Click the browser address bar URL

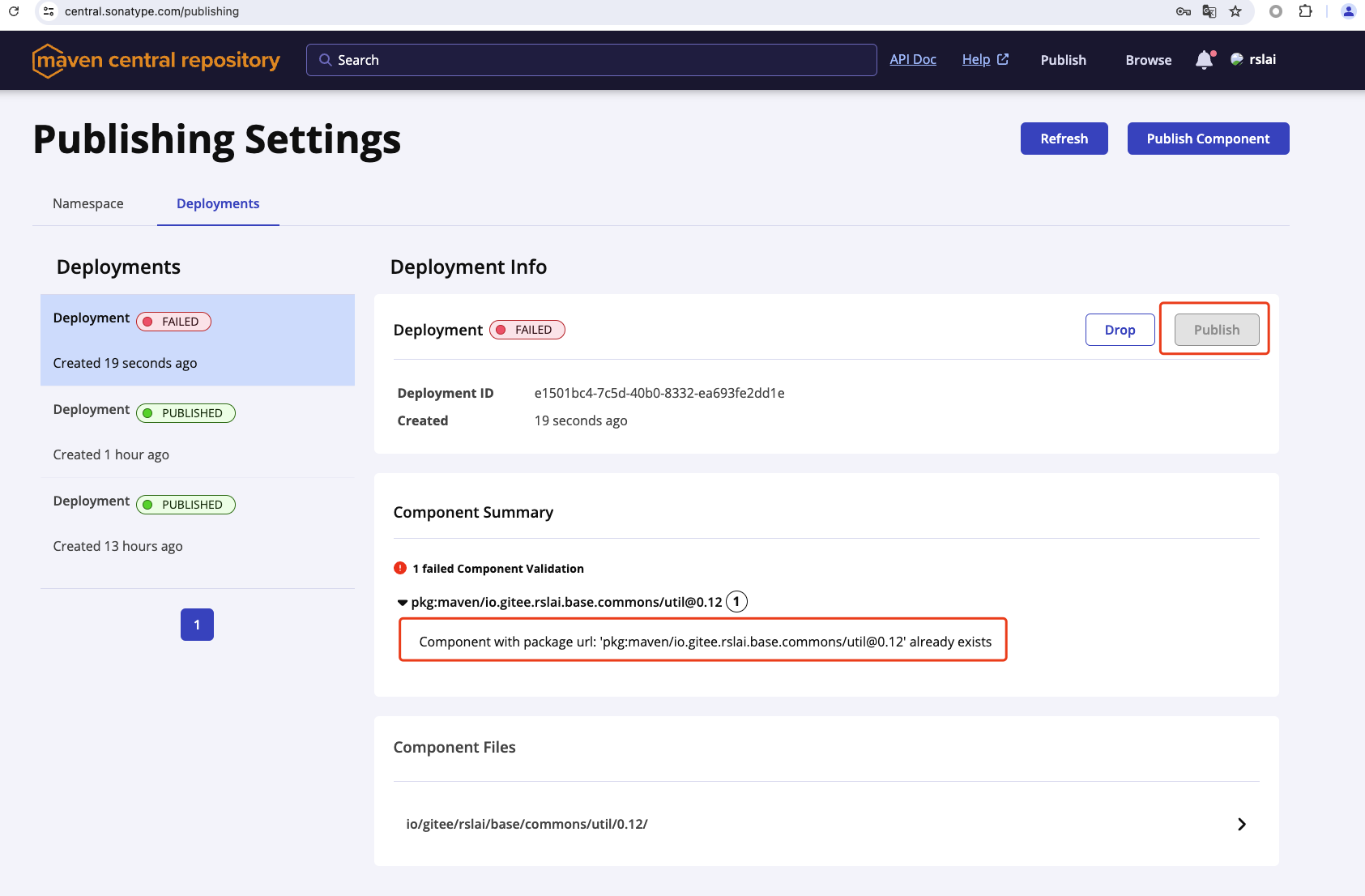pyautogui.click(x=152, y=11)
